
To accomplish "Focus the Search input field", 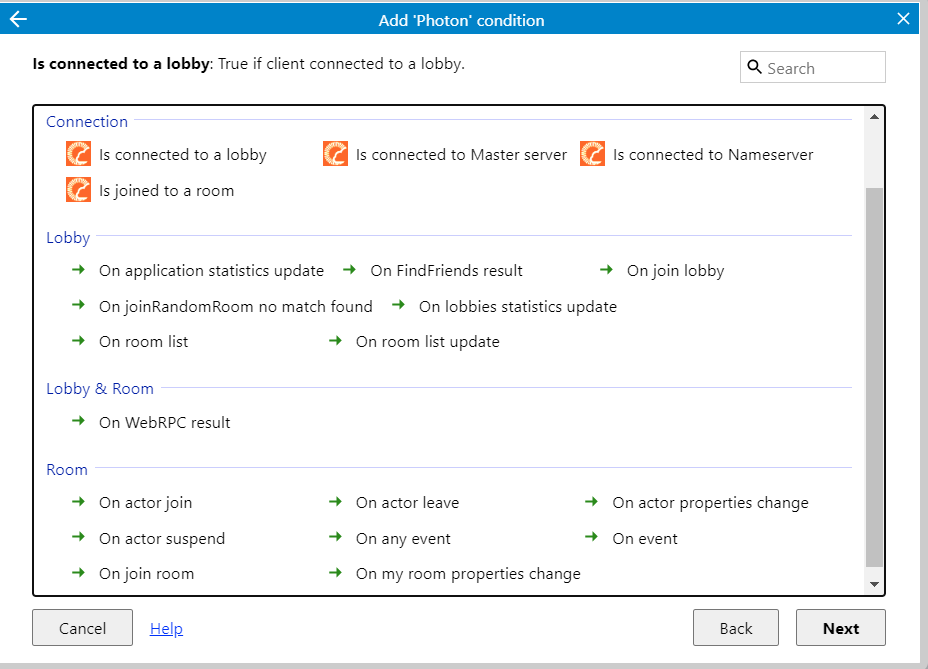I will [x=813, y=67].
